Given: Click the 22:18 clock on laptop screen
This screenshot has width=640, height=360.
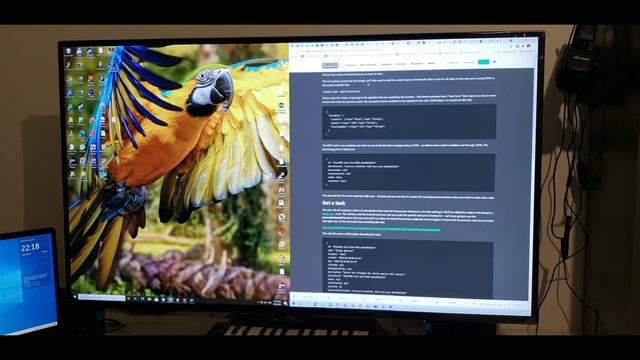Looking at the screenshot, I should 30,247.
